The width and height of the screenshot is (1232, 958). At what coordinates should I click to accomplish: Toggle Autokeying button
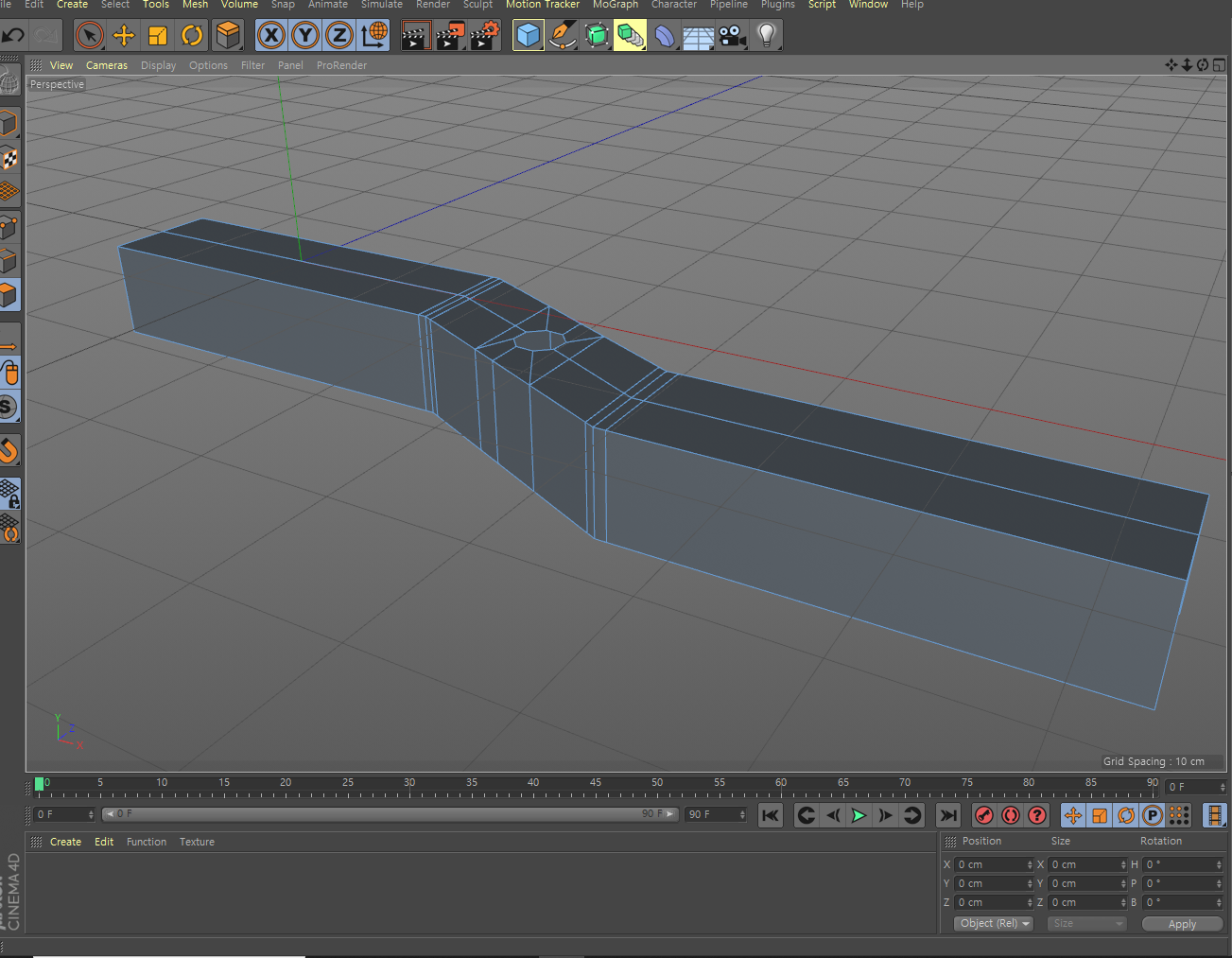[1011, 815]
